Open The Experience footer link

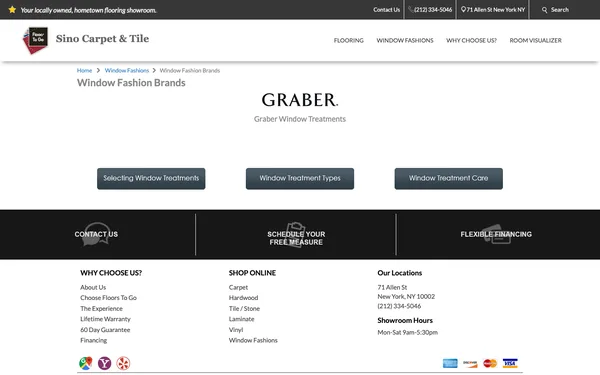click(x=101, y=308)
